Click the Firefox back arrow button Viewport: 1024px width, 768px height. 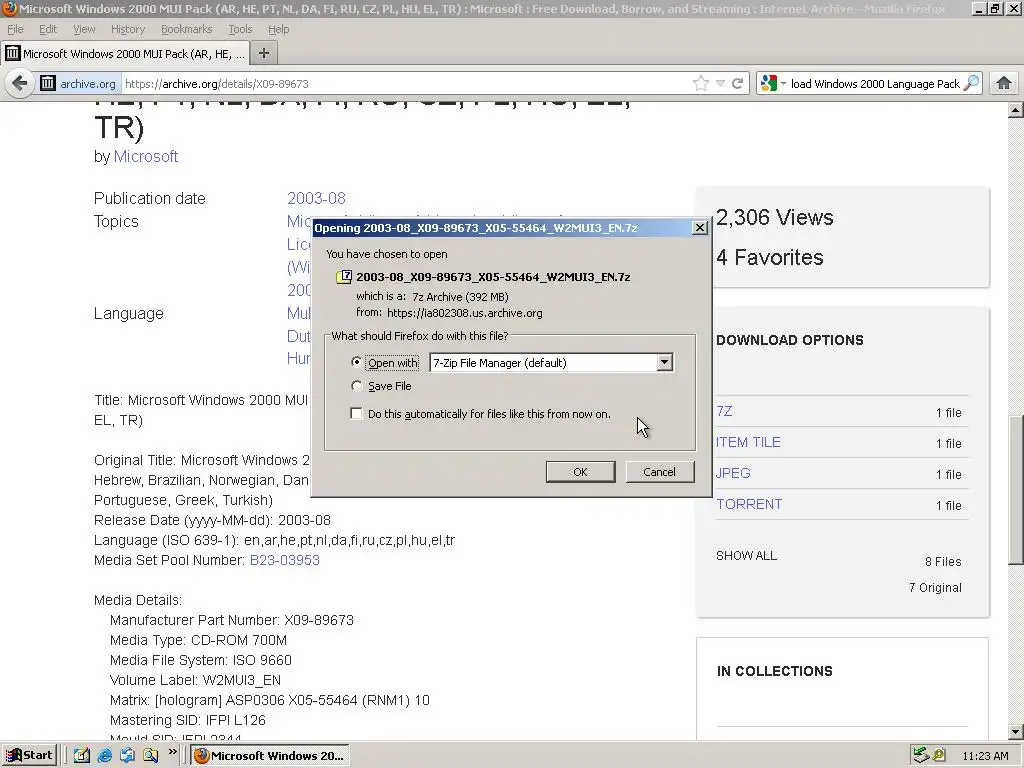pyautogui.click(x=20, y=84)
